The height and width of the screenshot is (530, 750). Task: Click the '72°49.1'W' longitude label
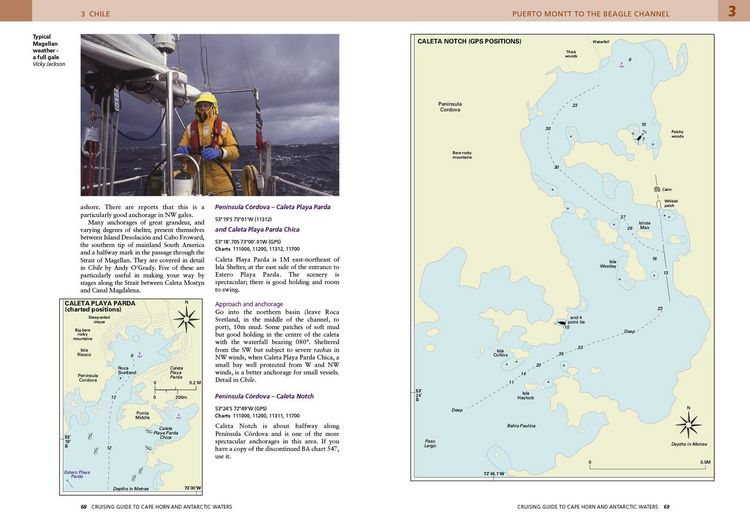(x=494, y=474)
